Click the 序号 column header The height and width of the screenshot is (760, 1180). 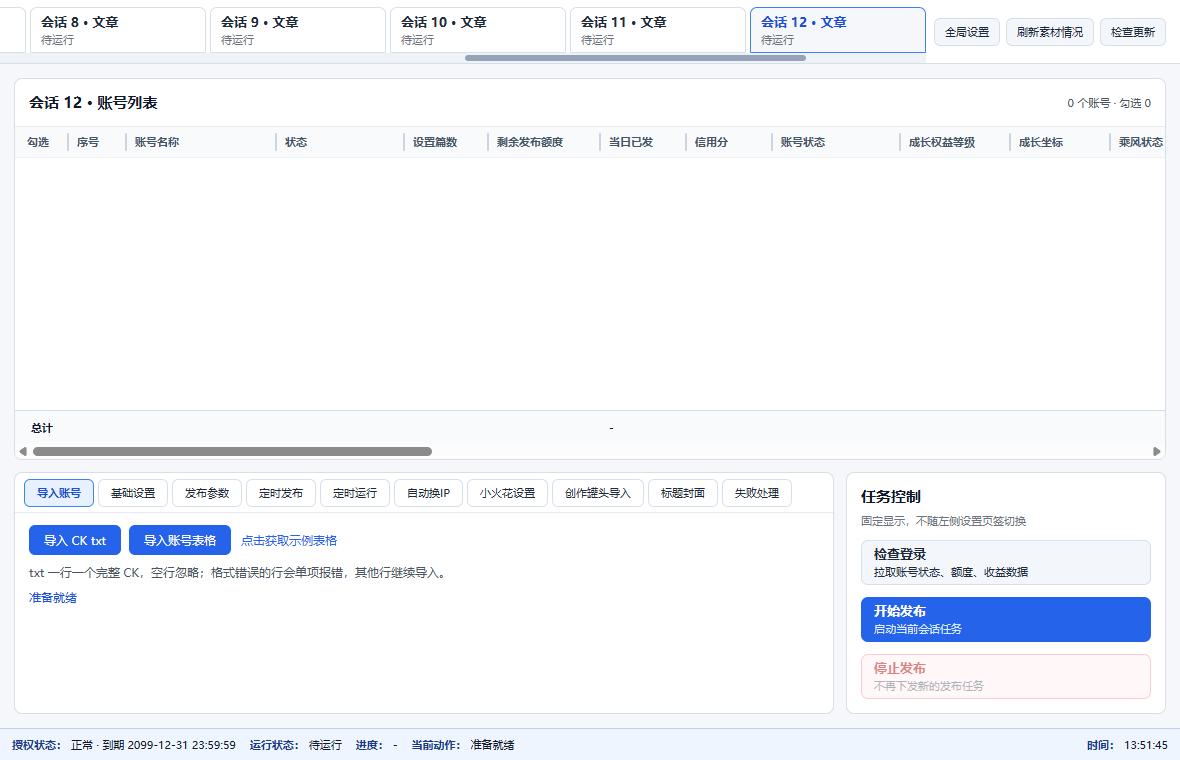pos(88,141)
